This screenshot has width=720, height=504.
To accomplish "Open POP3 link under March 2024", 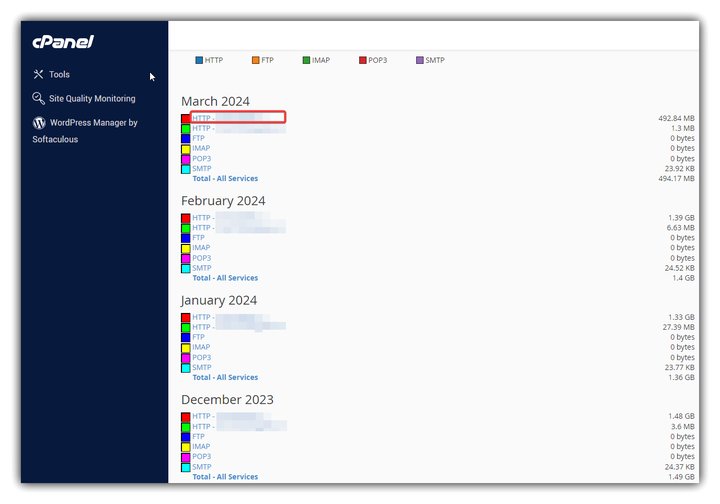I will click(x=202, y=158).
